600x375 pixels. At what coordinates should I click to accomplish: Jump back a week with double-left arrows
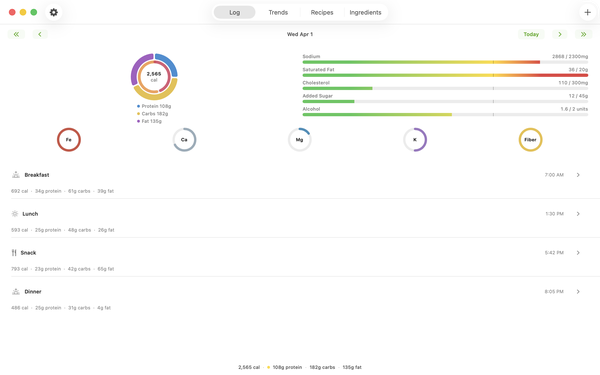point(16,34)
